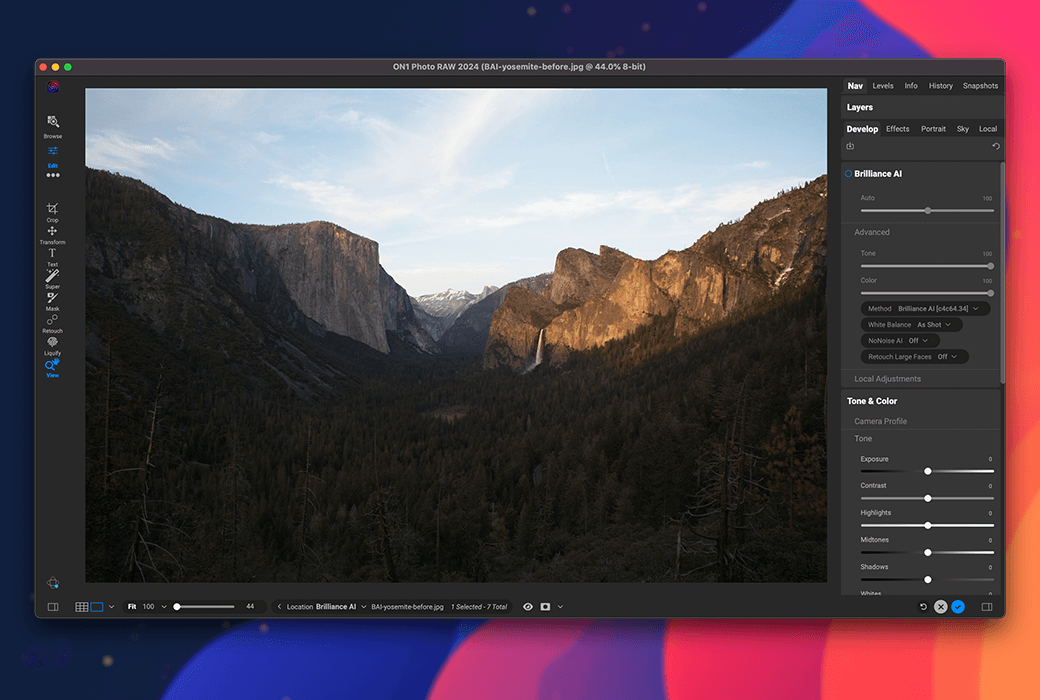Select the Retouch tool

coord(52,324)
